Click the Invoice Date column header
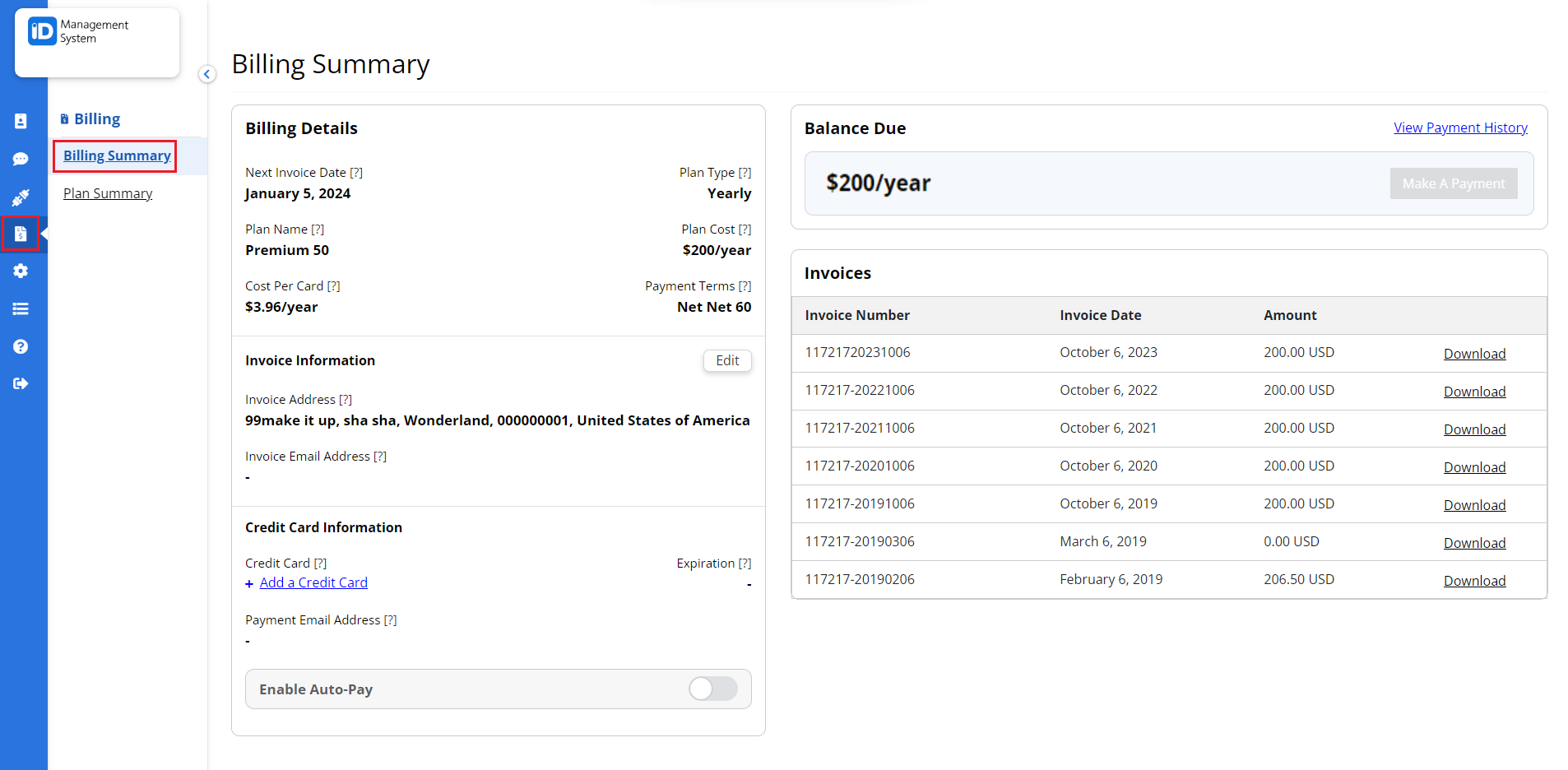This screenshot has height=770, width=1568. tap(1100, 315)
